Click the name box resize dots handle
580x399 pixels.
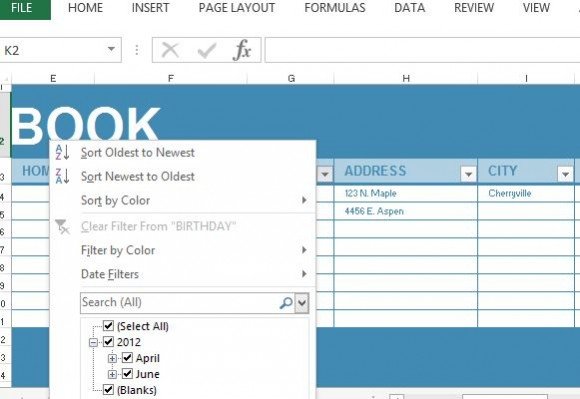point(137,50)
